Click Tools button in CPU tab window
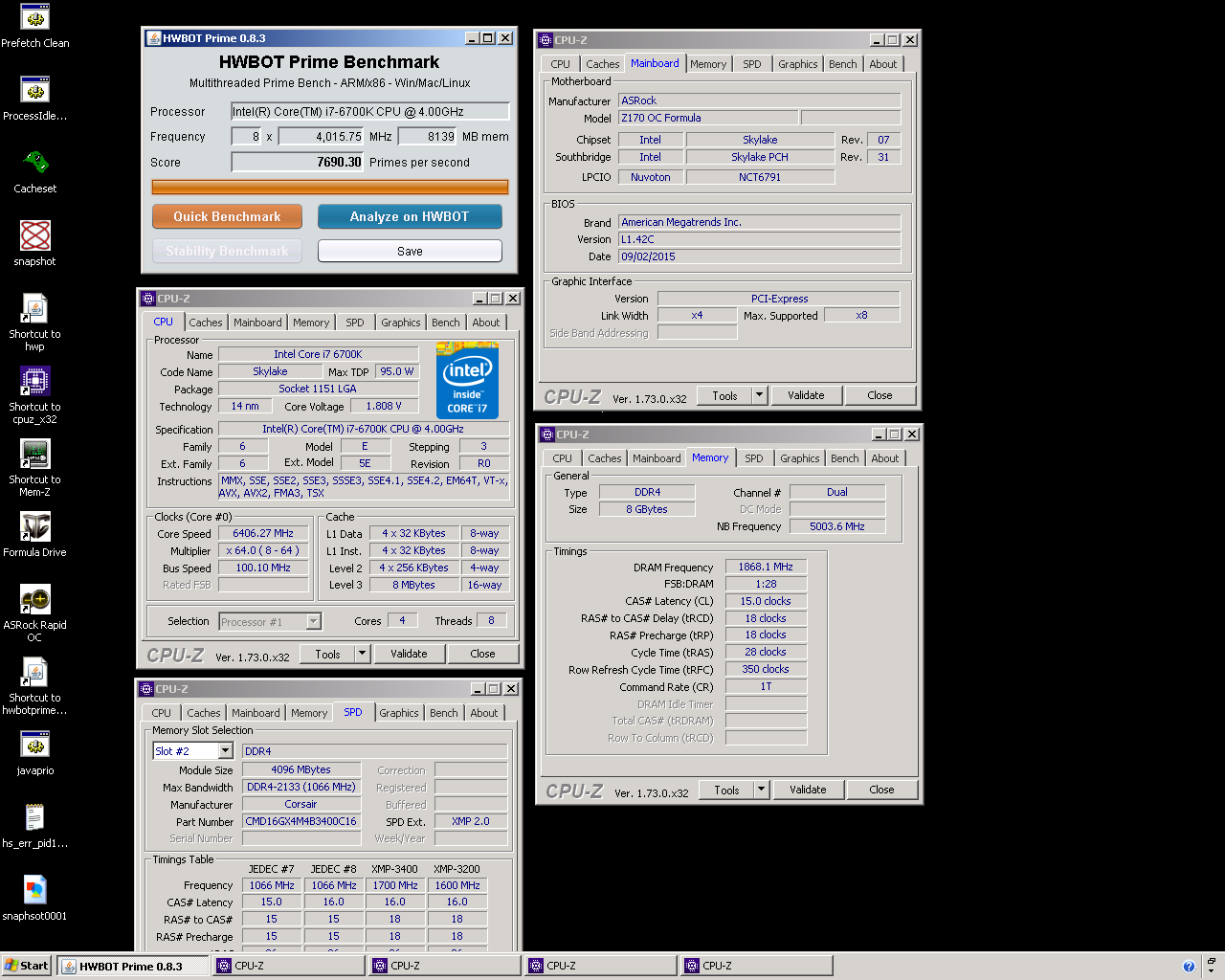Screen dimensions: 1225x980 click(327, 654)
